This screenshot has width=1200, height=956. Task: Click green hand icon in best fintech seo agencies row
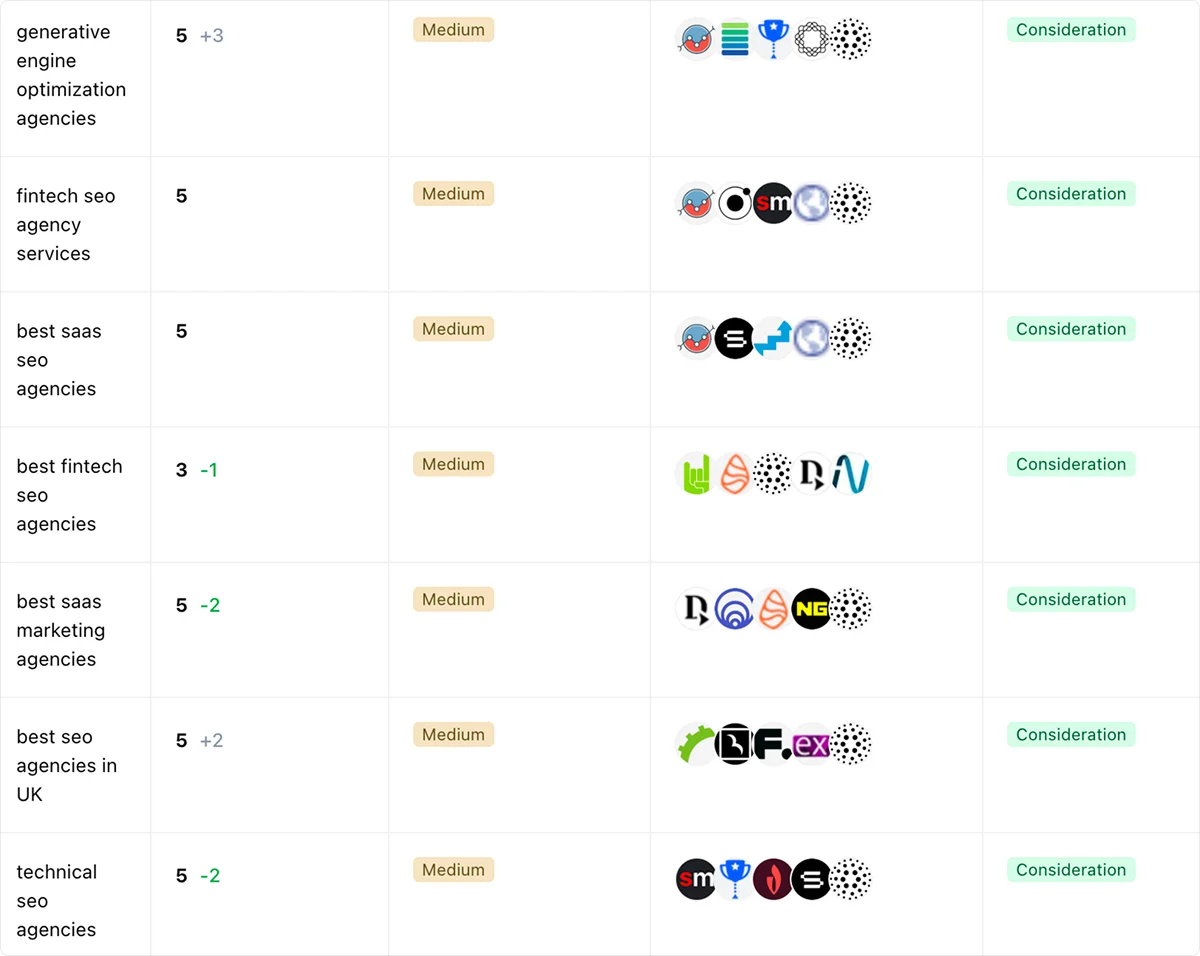[696, 474]
